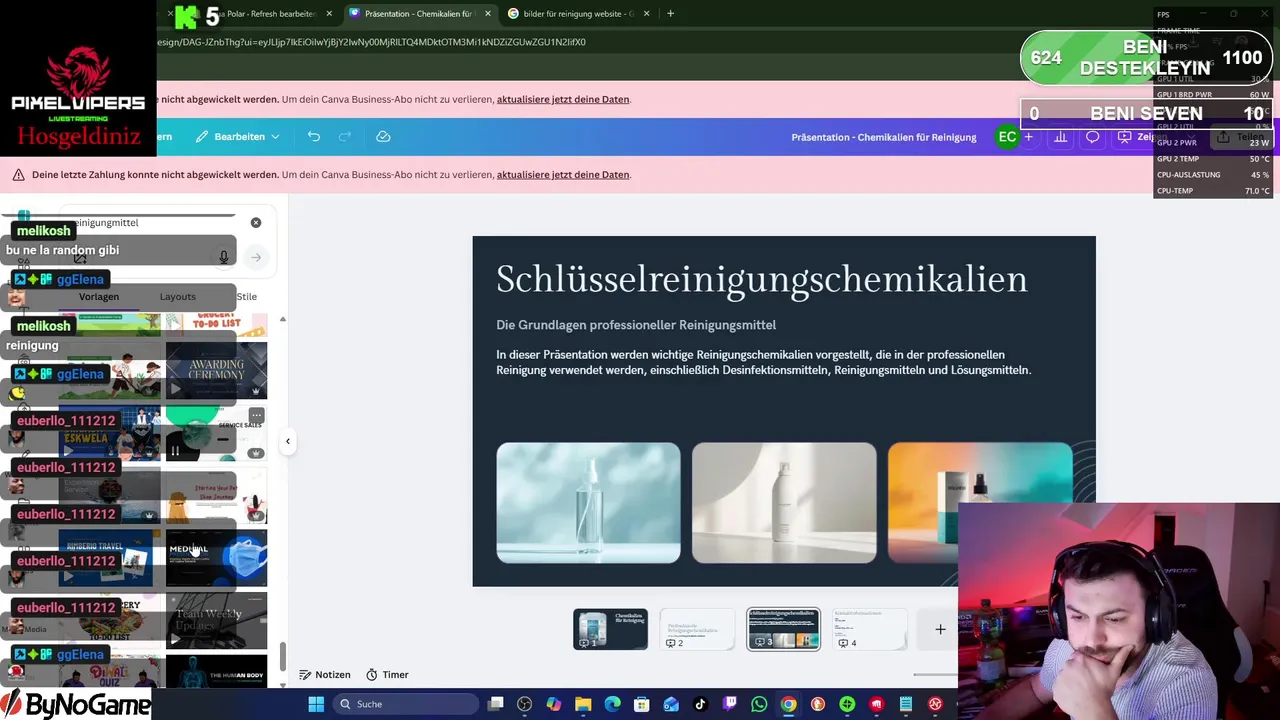The height and width of the screenshot is (720, 1280).
Task: Open the presentation Timer
Action: (387, 675)
